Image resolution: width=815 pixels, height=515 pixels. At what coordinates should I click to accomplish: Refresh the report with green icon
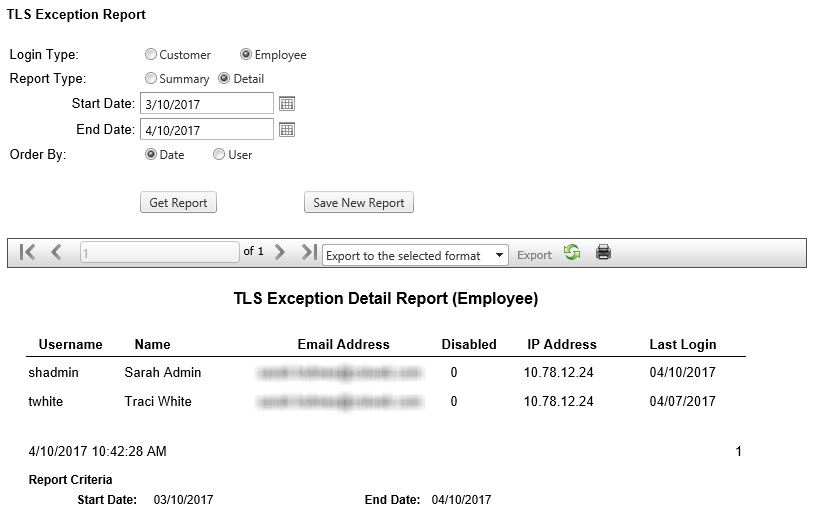click(x=572, y=253)
